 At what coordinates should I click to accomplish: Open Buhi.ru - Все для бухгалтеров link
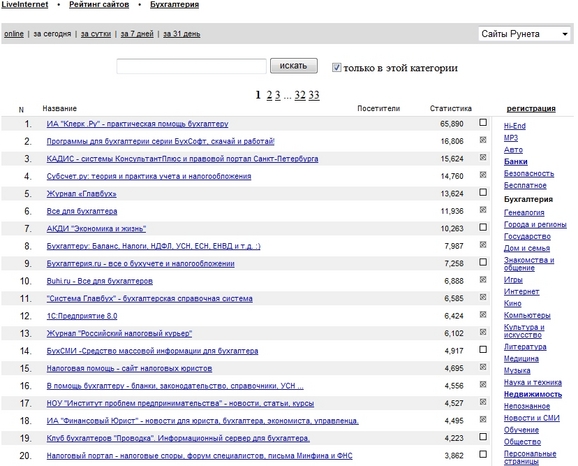coord(100,281)
